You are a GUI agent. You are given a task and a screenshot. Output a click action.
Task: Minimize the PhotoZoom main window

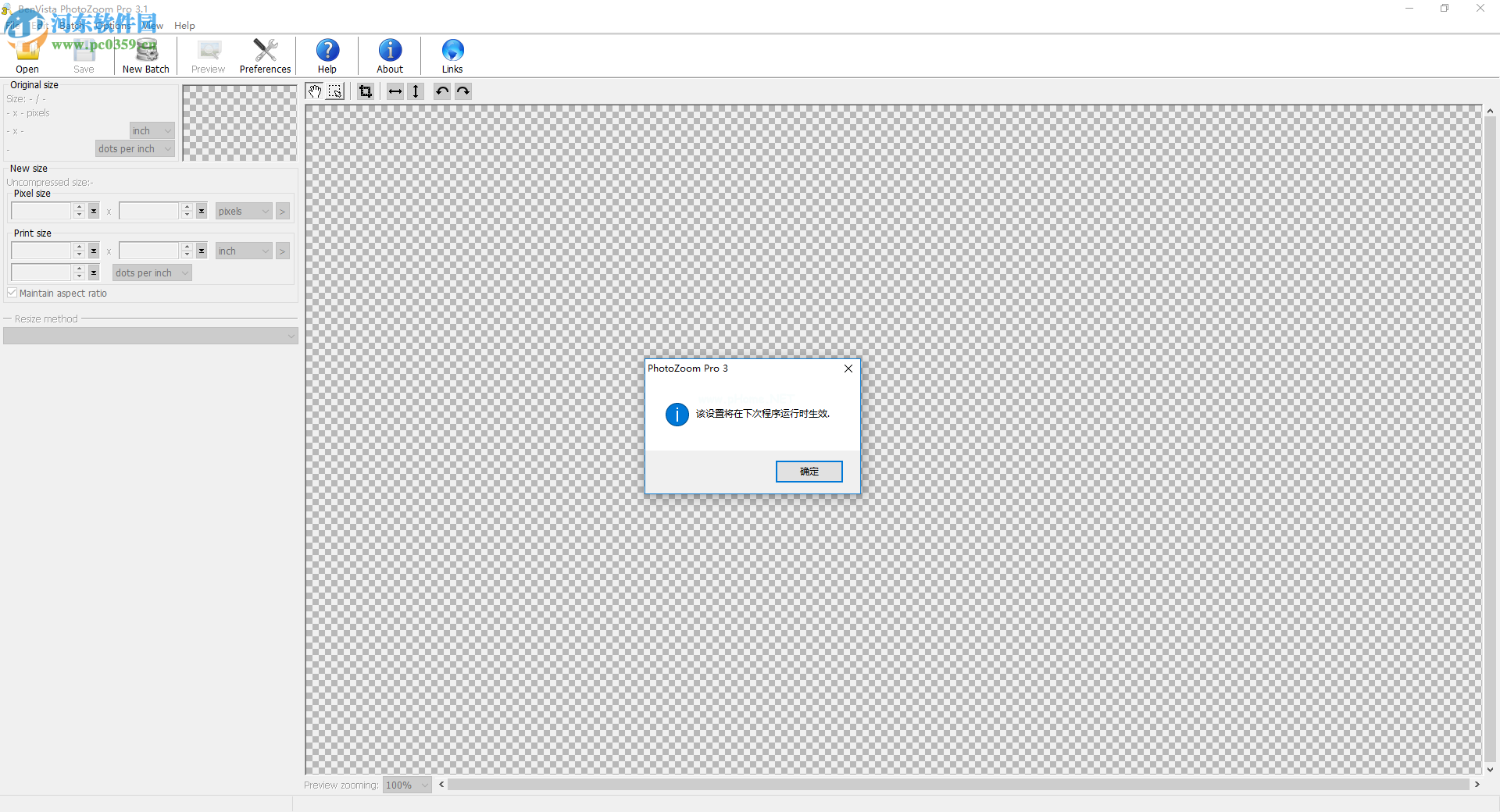(x=1409, y=9)
